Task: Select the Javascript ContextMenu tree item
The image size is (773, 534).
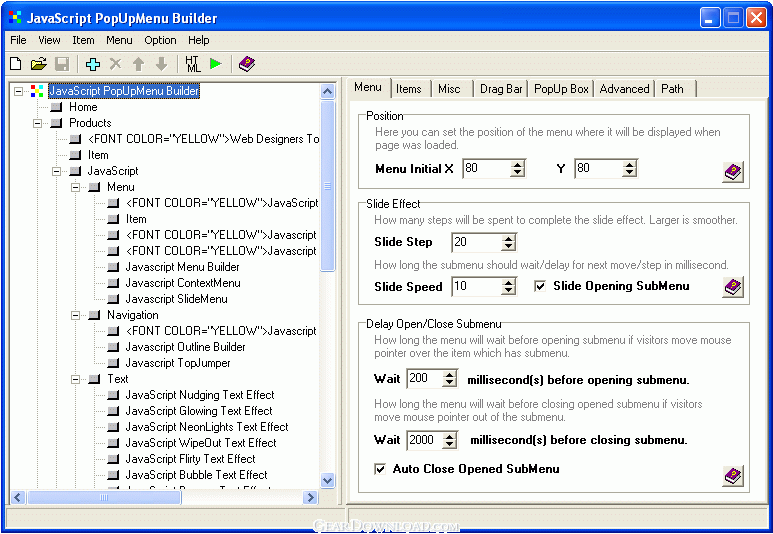Action: coord(183,283)
